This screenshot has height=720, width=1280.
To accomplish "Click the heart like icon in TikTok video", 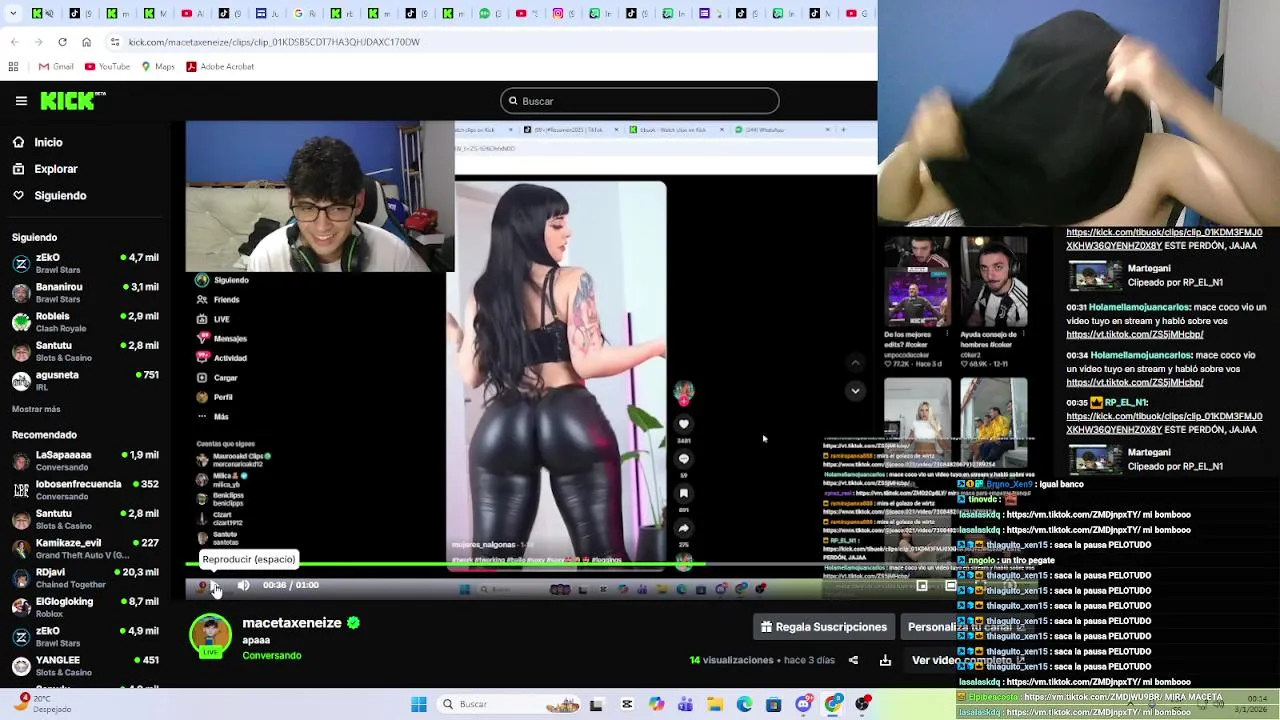I will tap(684, 424).
